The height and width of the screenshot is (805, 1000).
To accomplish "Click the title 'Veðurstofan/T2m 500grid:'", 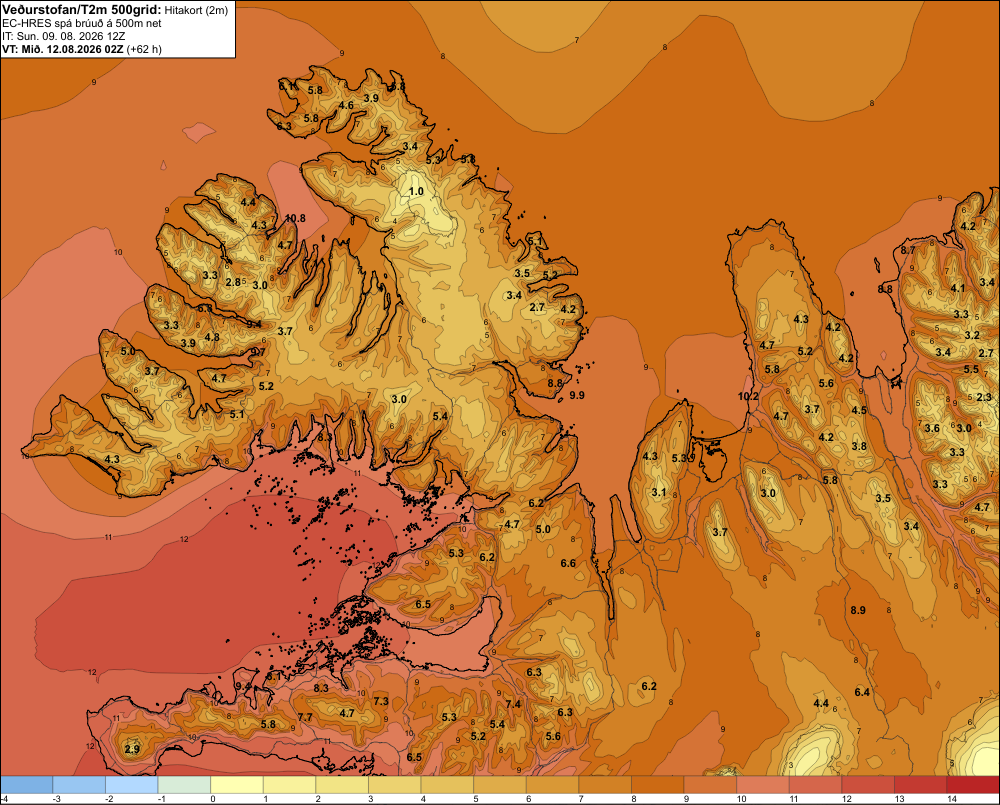I will [82, 10].
